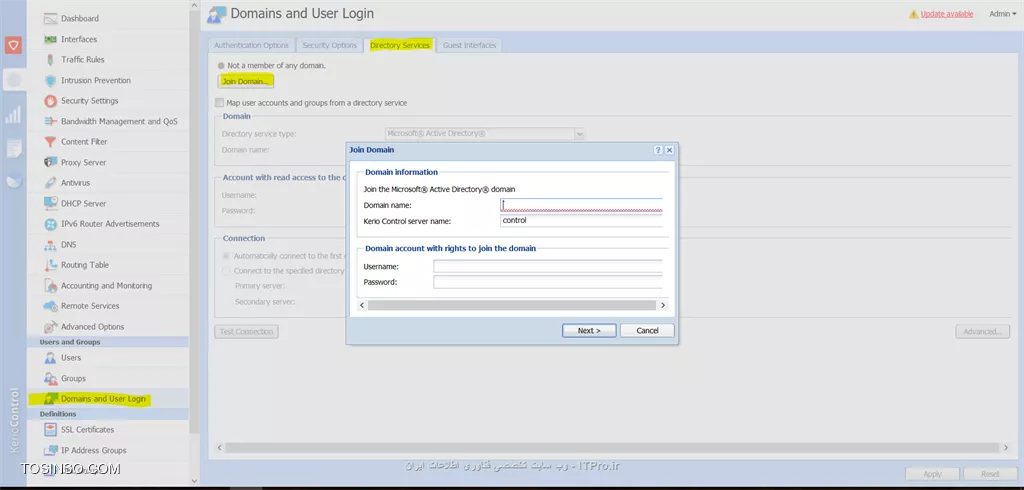Select the Users icon
The width and height of the screenshot is (1024, 490).
pyautogui.click(x=51, y=358)
